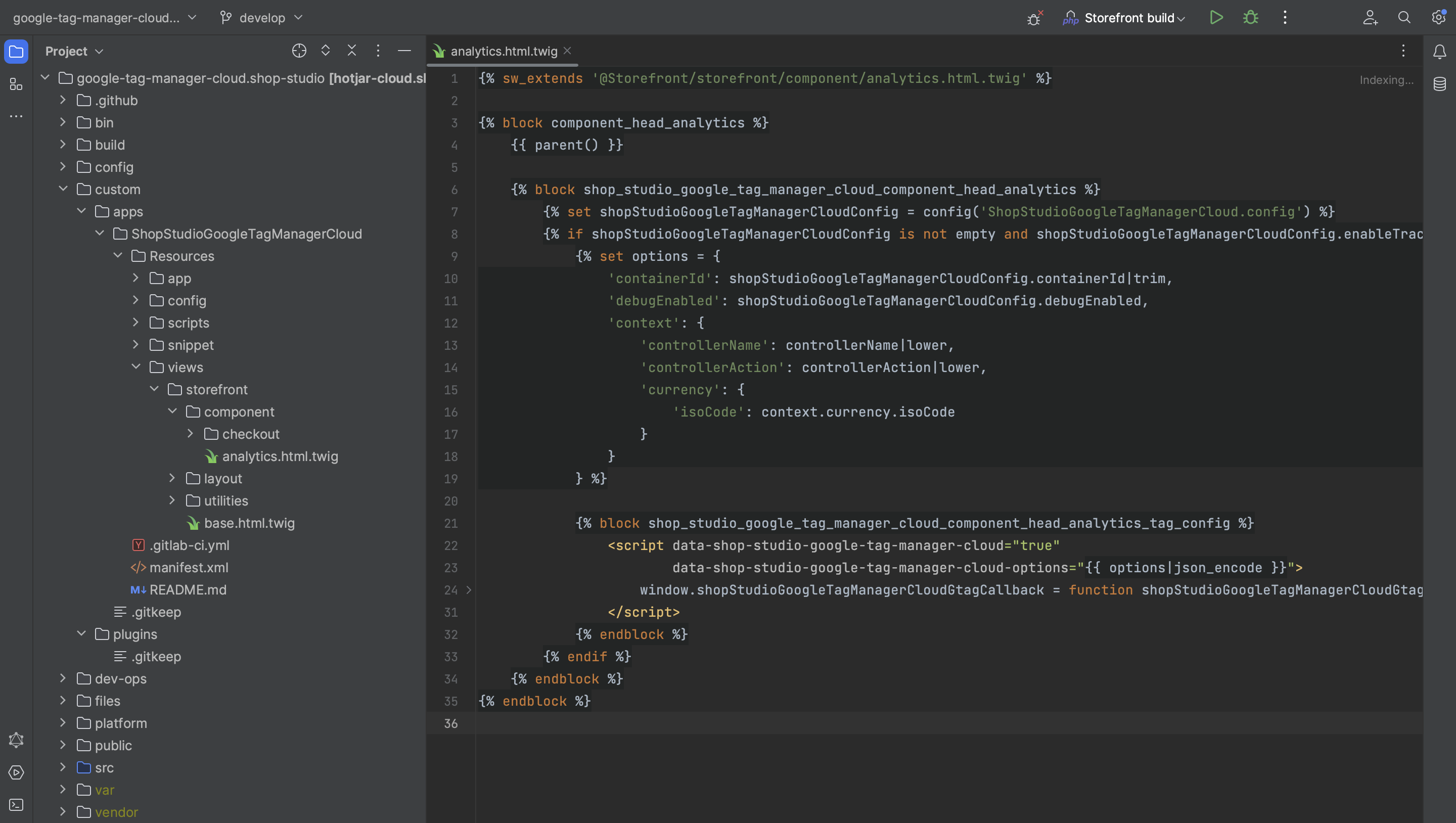Run the Storefront build configuration
The width and height of the screenshot is (1456, 823).
1216,18
